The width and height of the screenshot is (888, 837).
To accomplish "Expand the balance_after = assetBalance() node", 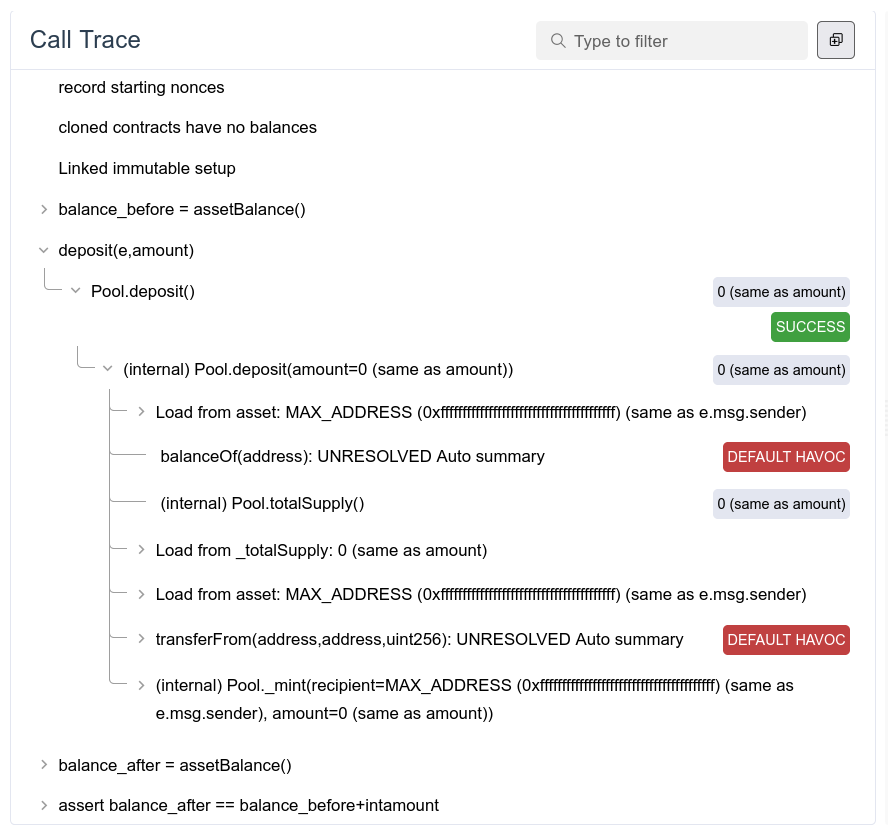I will click(44, 764).
